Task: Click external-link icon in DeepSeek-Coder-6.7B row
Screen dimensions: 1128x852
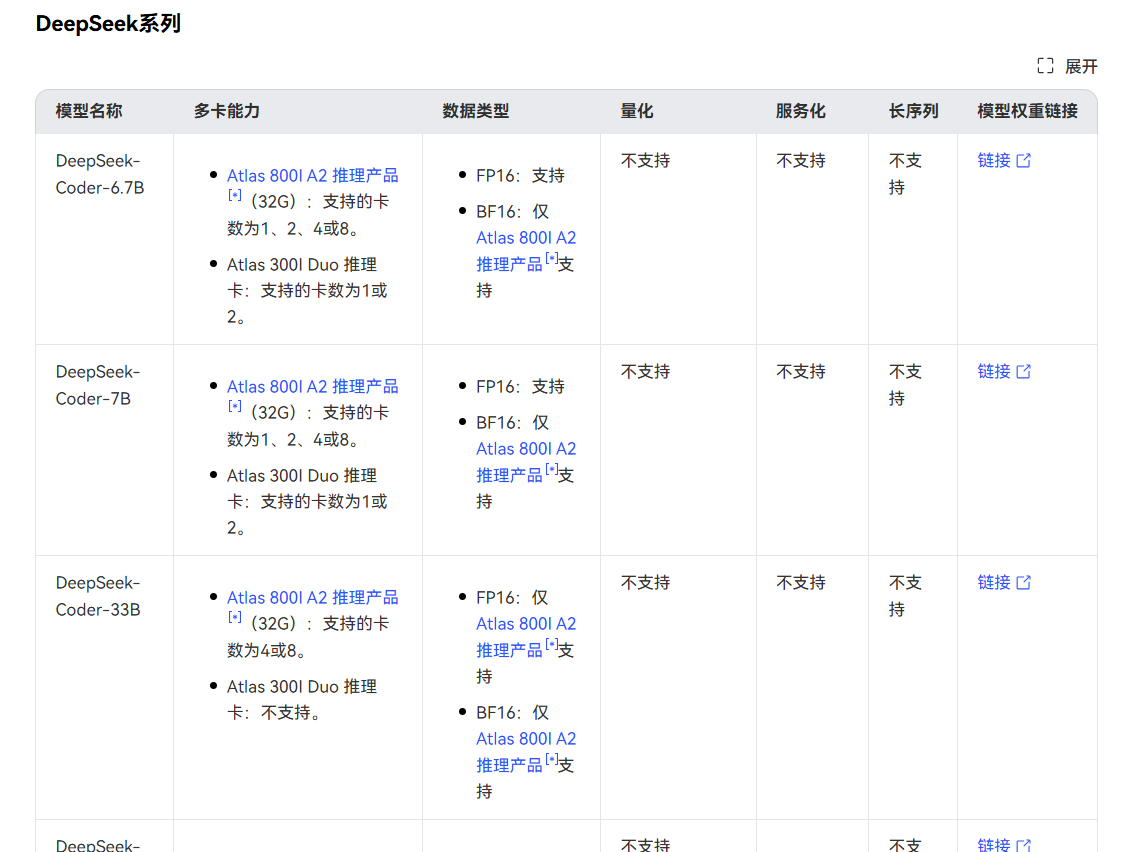Action: pyautogui.click(x=1024, y=160)
